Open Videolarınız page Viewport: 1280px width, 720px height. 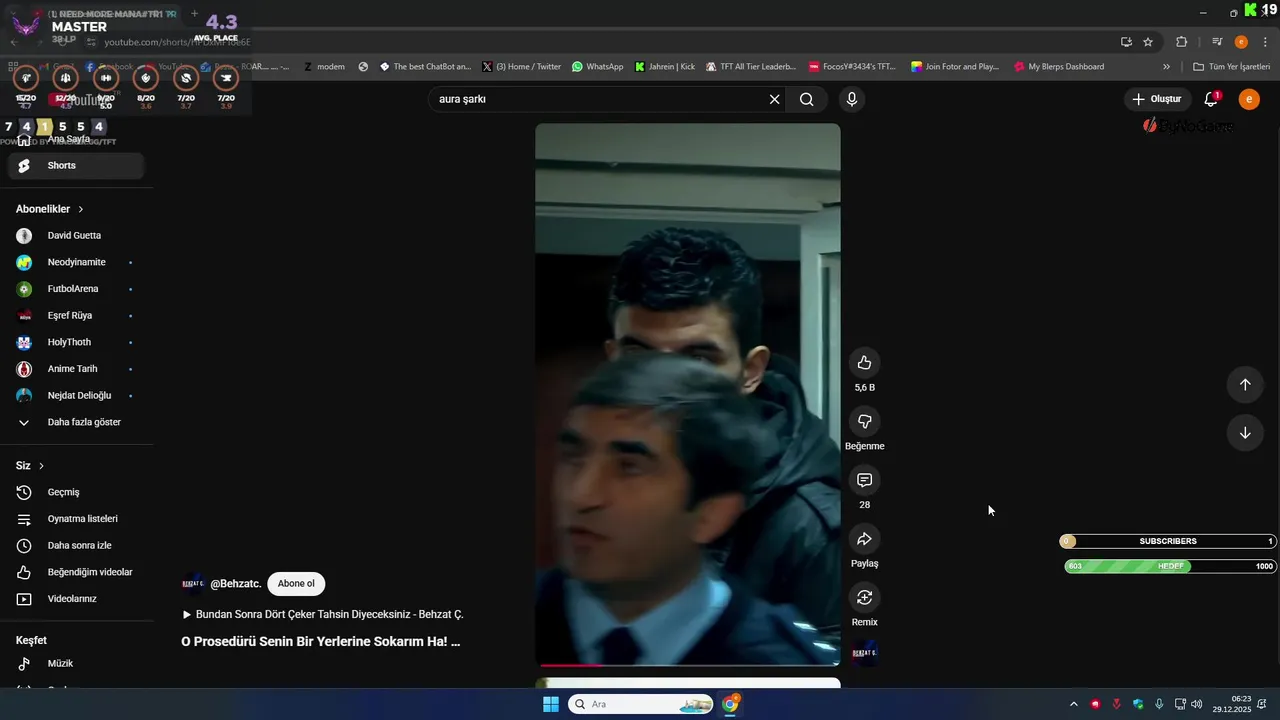76,599
